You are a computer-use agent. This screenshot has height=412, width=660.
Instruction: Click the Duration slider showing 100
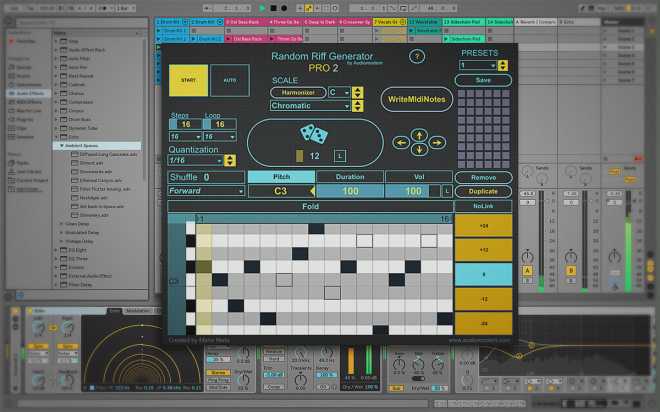[x=350, y=191]
